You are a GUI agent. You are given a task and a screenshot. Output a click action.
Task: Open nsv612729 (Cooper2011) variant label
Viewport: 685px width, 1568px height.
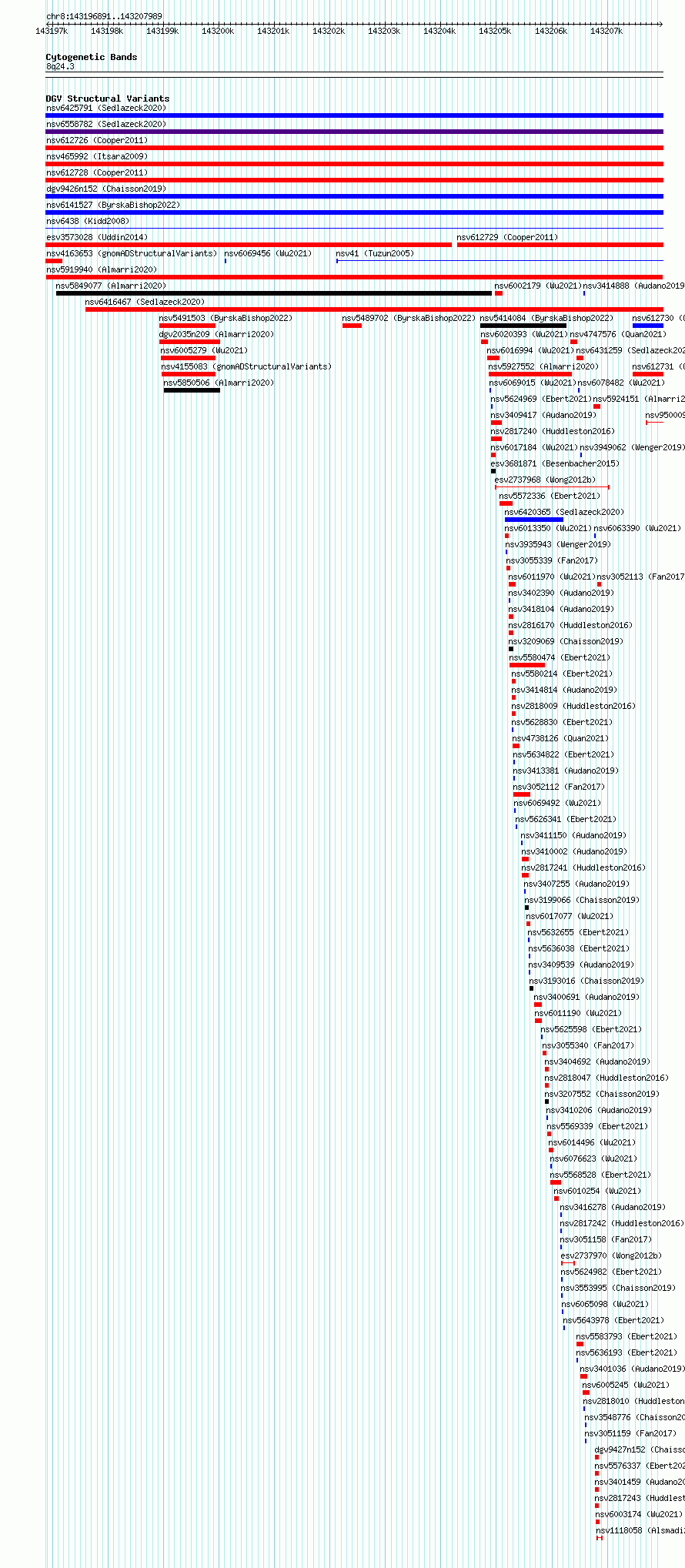pyautogui.click(x=508, y=237)
